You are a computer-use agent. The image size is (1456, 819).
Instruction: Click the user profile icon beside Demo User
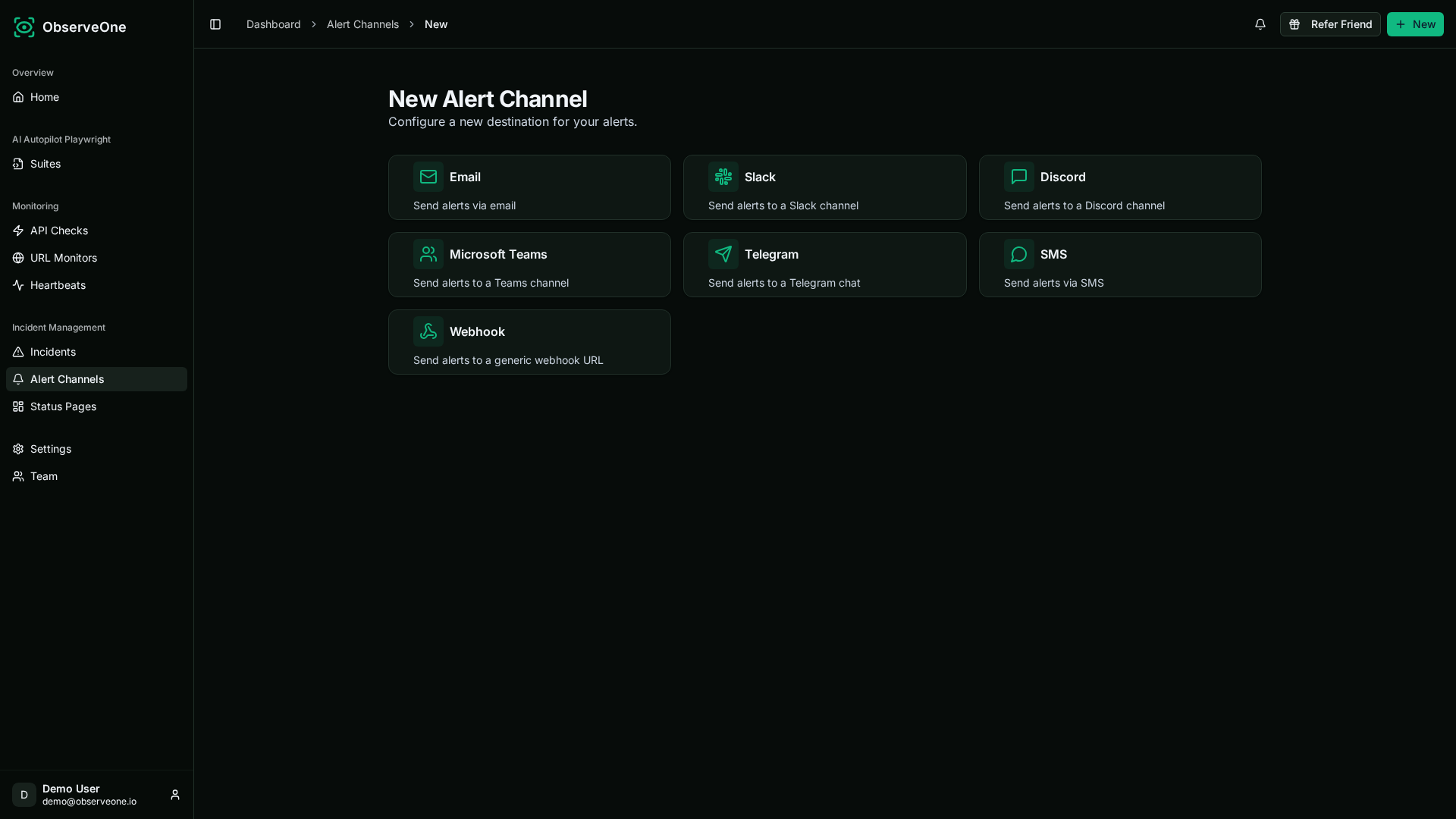(x=175, y=795)
